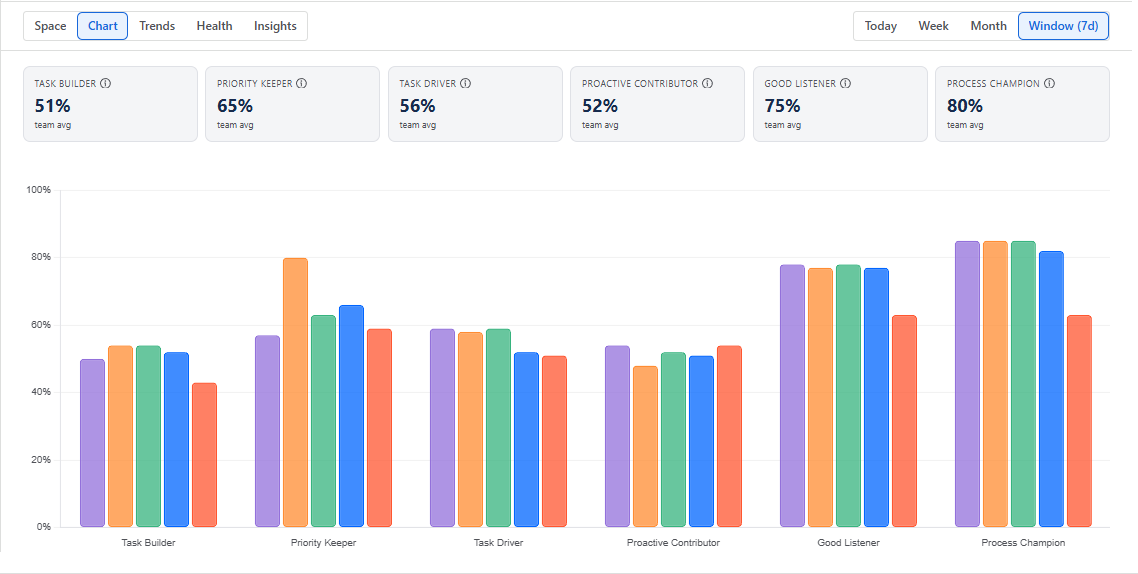Open the Proactive Contributor info icon

(707, 83)
